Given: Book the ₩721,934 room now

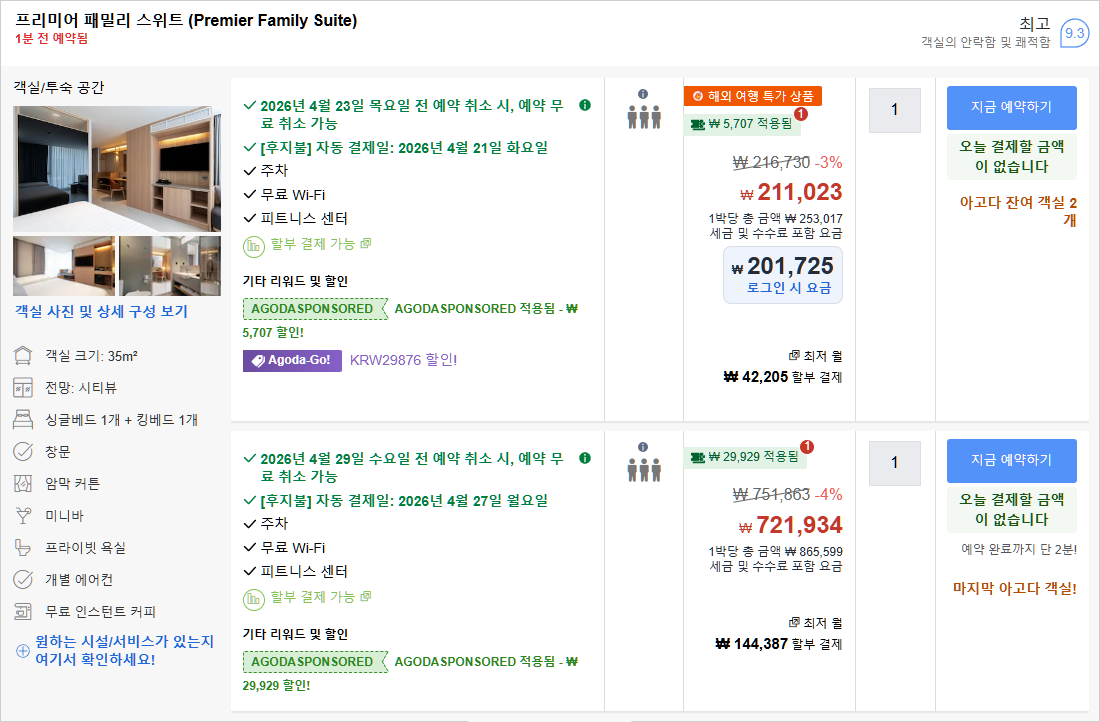Looking at the screenshot, I should pos(1011,460).
